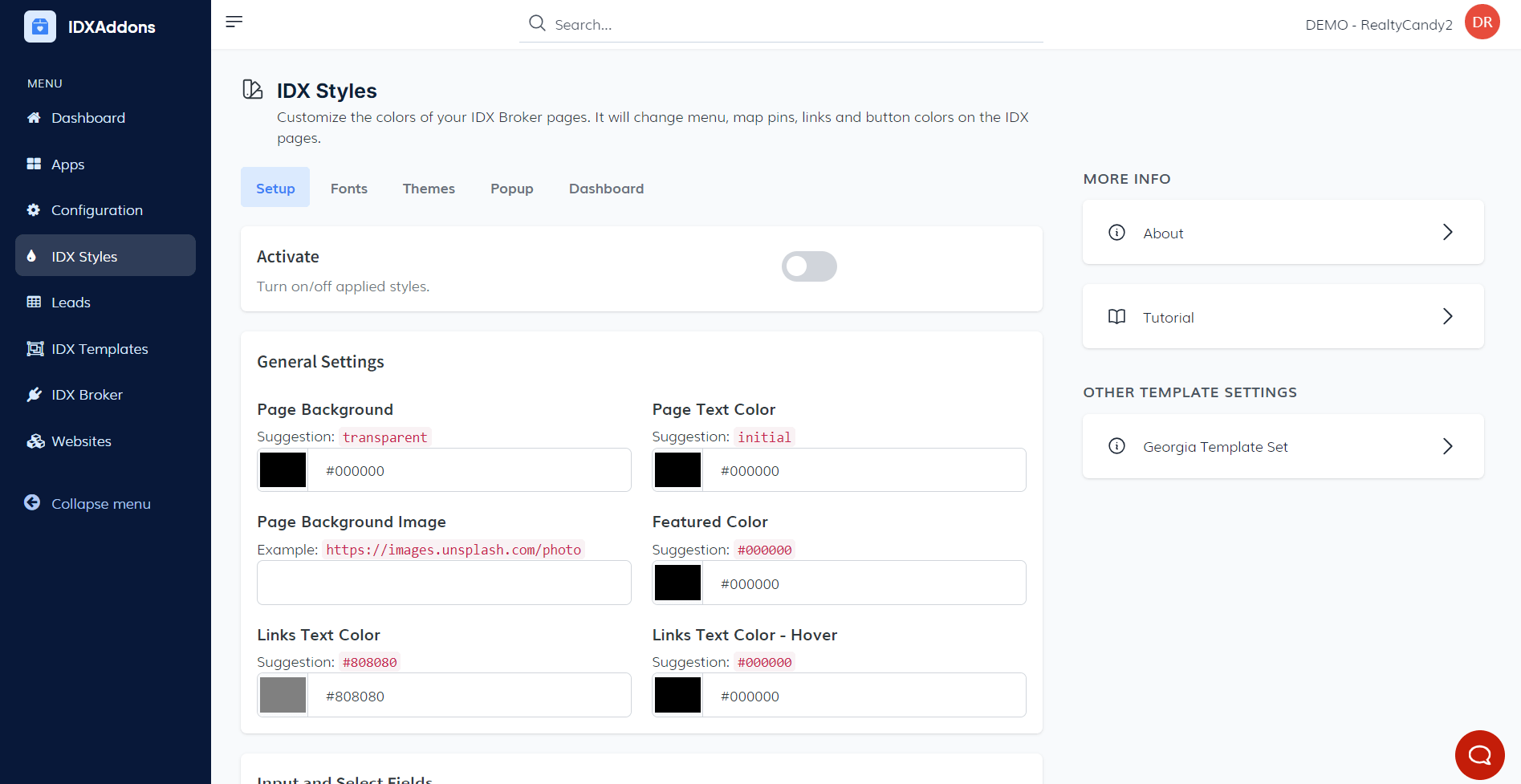Open the Popup tab
Image resolution: width=1521 pixels, height=784 pixels.
click(x=511, y=189)
